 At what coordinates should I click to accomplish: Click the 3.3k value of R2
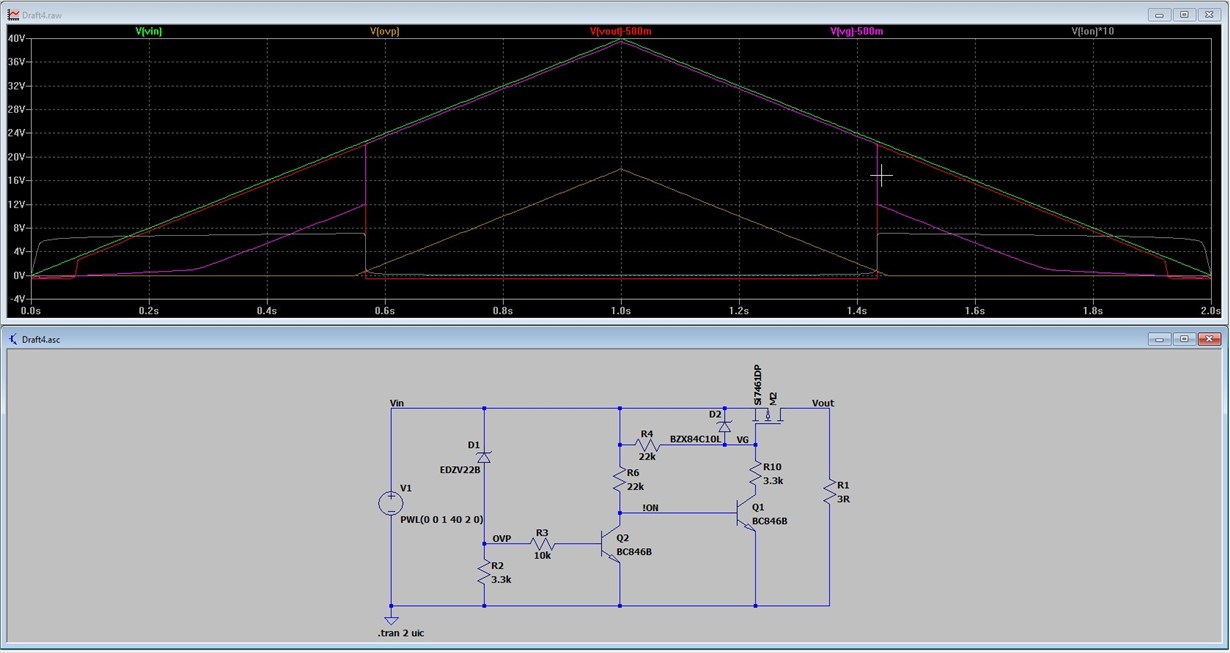502,579
